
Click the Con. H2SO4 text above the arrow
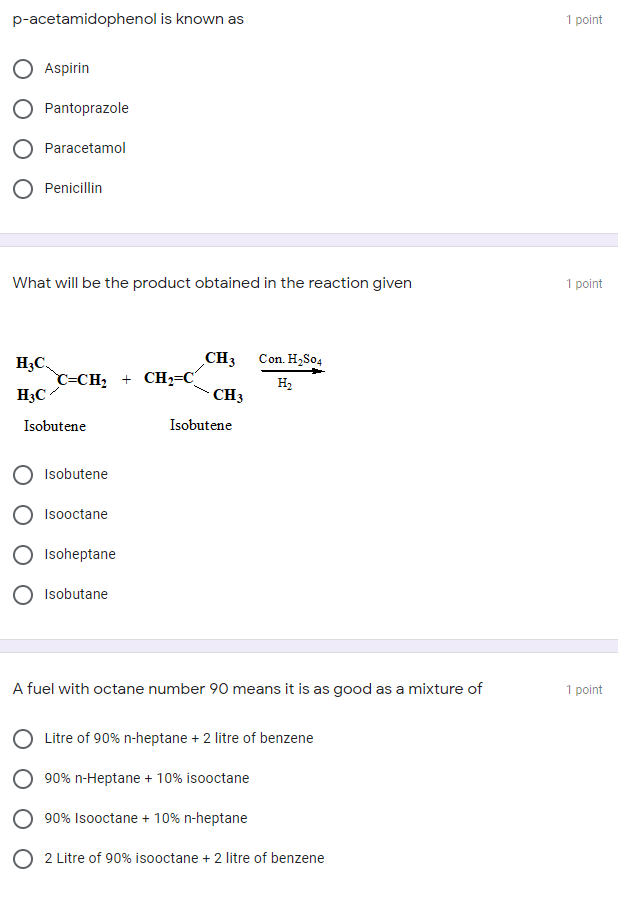pos(290,357)
